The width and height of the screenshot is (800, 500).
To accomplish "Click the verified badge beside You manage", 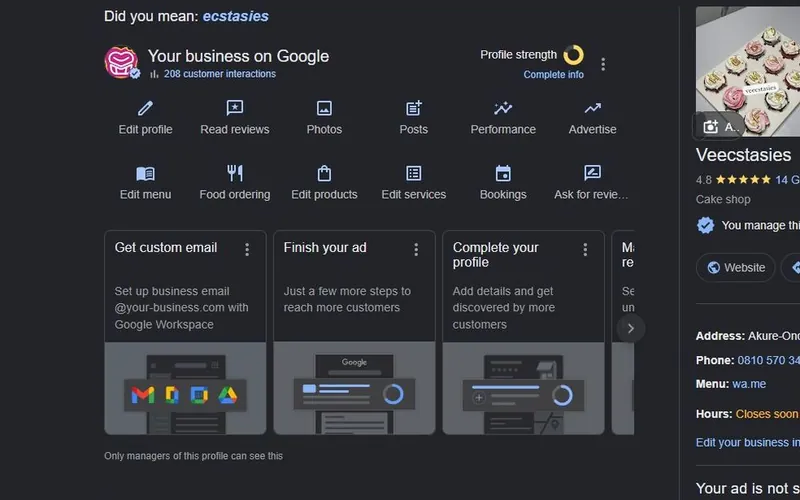I will [706, 225].
